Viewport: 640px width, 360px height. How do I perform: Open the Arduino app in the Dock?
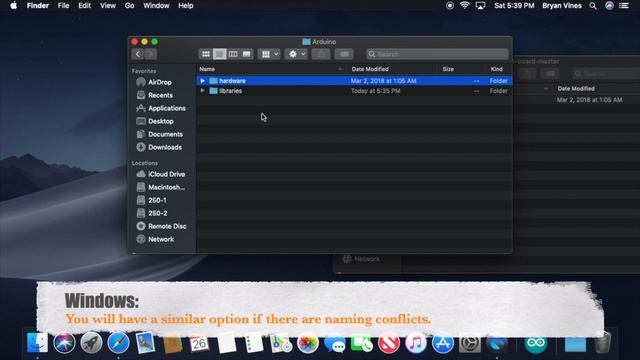click(536, 342)
